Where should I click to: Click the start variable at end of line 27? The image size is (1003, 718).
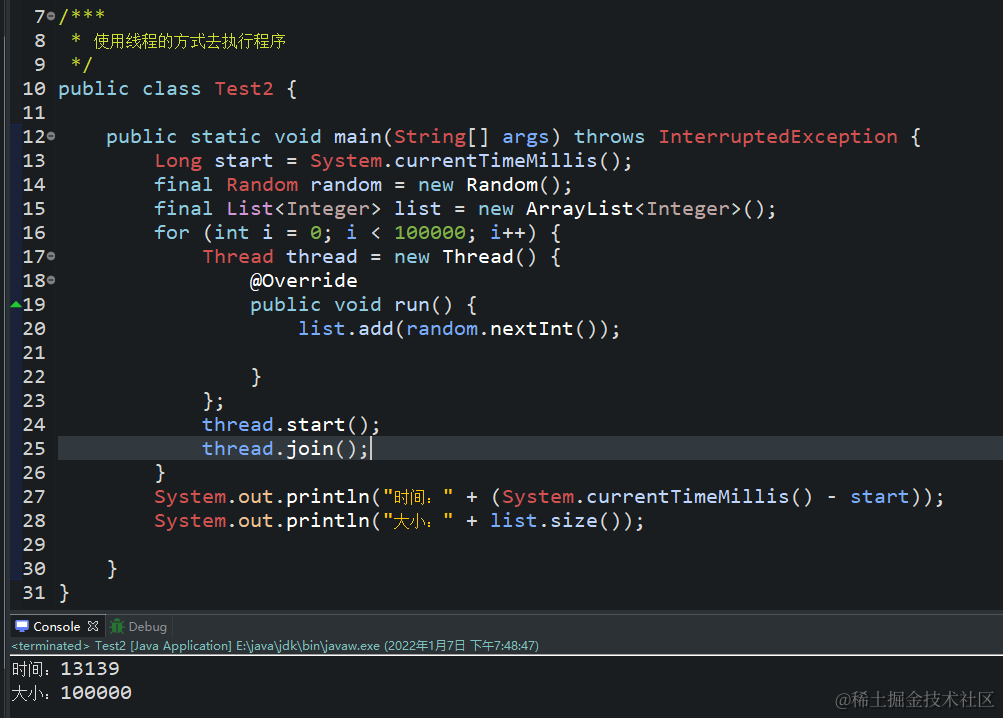(880, 497)
